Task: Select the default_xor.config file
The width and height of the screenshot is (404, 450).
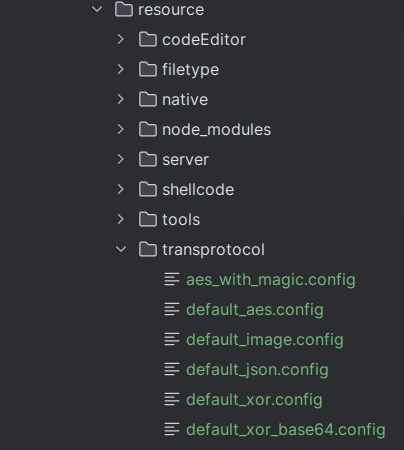Action: point(254,400)
